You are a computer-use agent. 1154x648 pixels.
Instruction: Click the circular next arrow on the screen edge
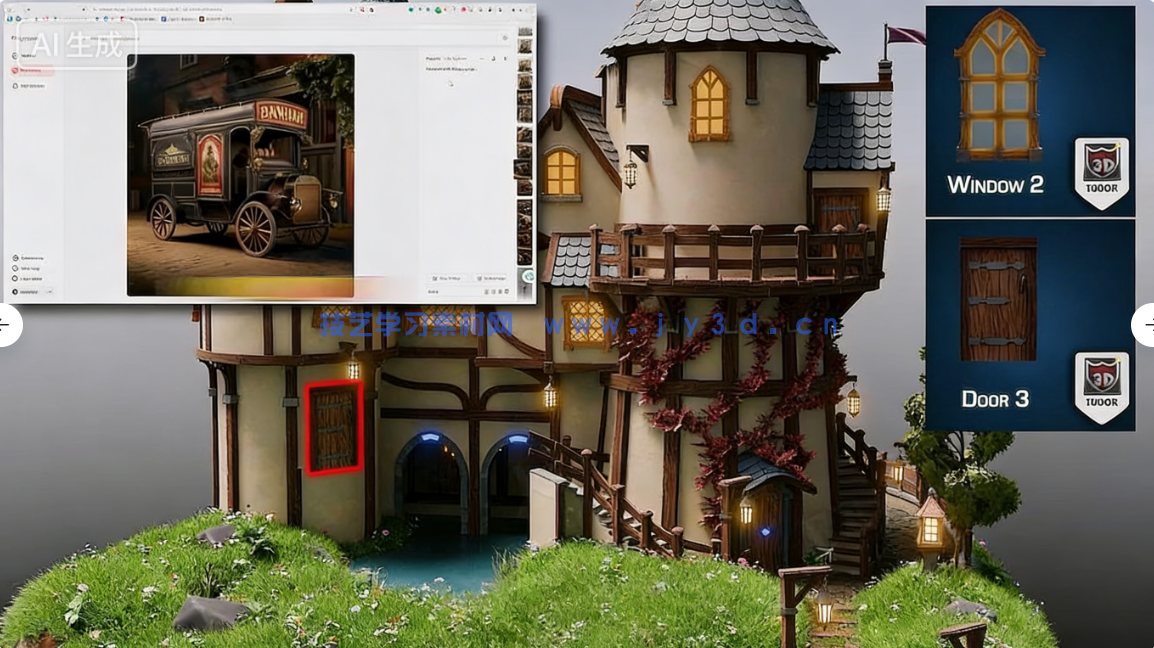(1148, 325)
